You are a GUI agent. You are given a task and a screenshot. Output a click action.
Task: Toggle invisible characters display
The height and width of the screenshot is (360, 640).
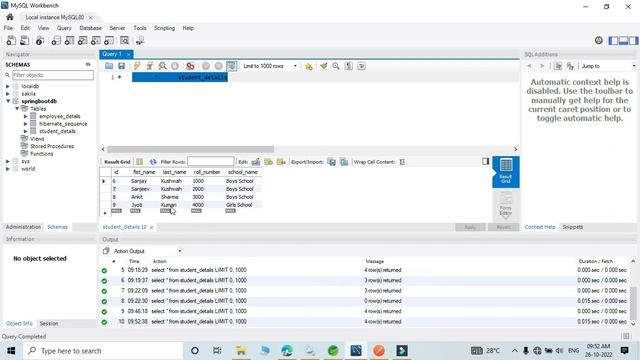(349, 66)
